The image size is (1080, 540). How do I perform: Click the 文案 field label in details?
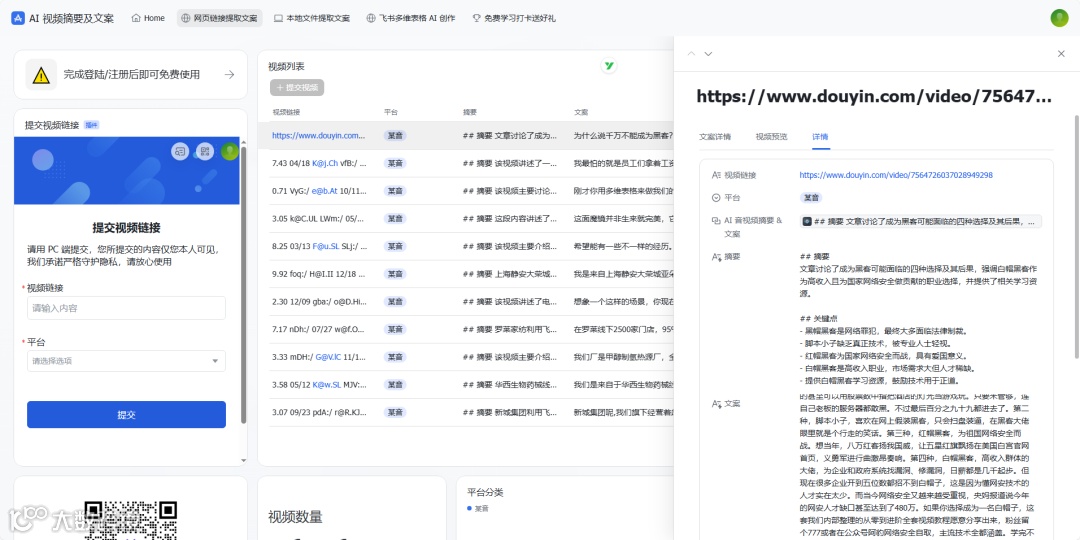coord(731,403)
